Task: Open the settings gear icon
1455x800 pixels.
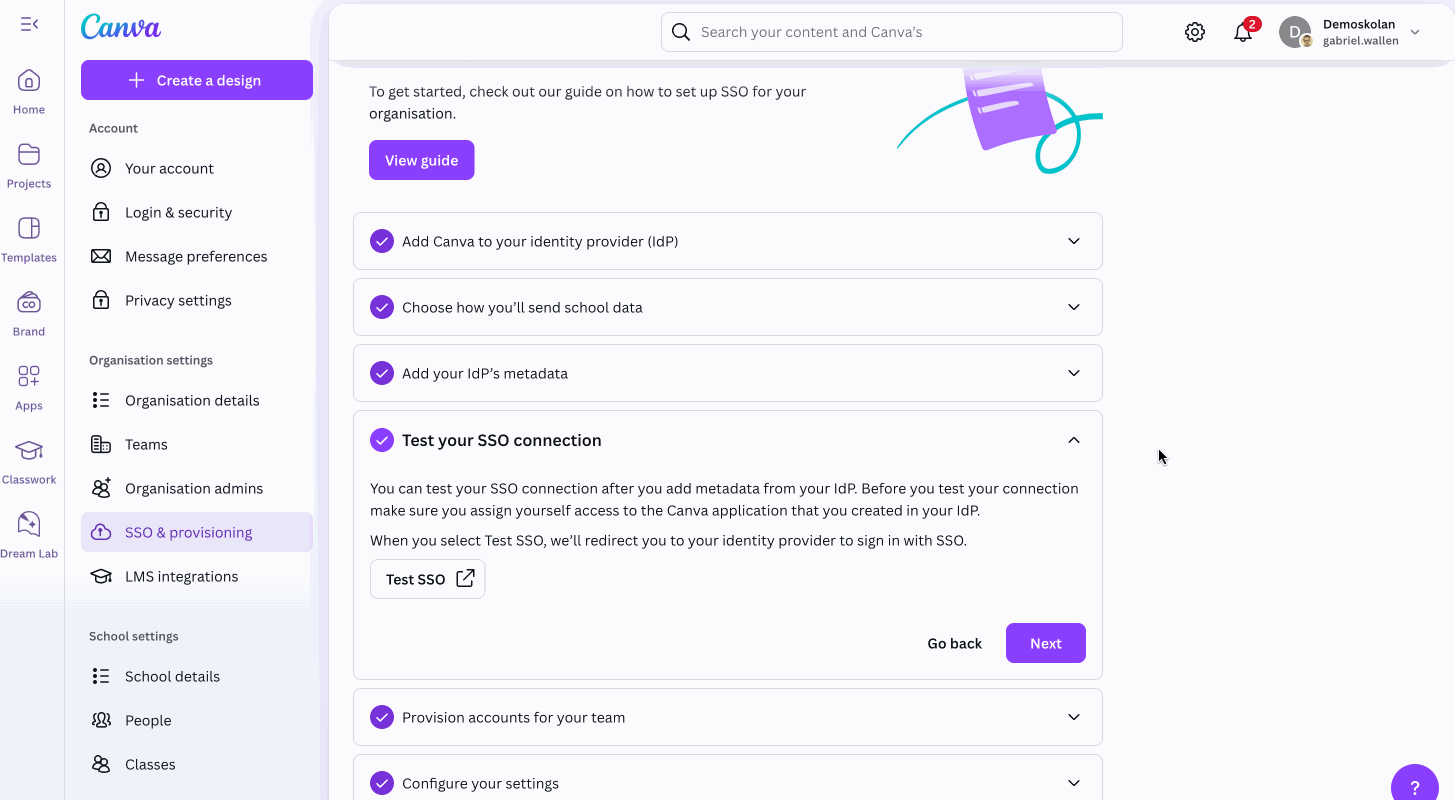Action: 1195,32
